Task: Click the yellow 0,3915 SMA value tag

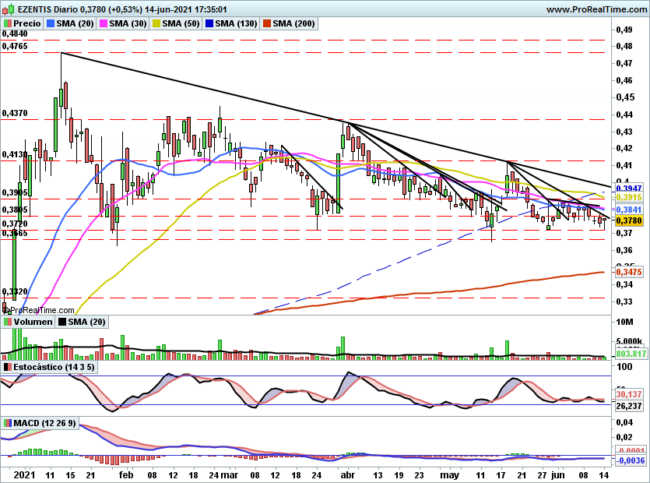Action: [x=628, y=198]
